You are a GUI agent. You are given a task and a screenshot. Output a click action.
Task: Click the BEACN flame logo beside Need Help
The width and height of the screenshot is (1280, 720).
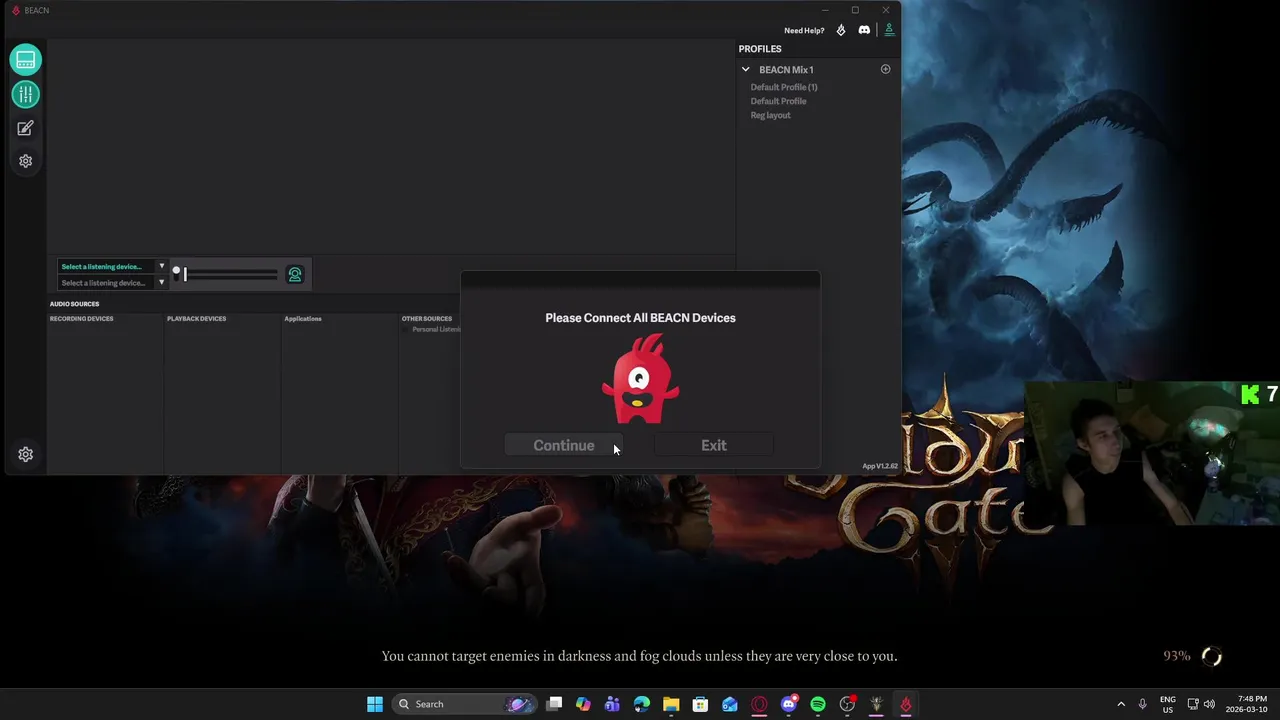point(841,30)
